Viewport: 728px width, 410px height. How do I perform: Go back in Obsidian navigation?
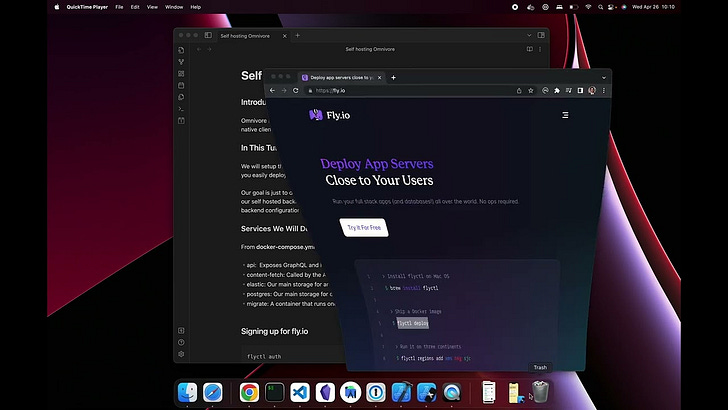pos(199,49)
